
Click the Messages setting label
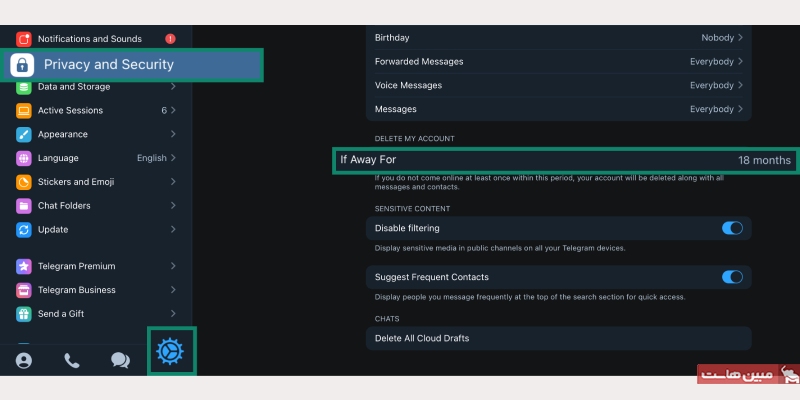395,109
